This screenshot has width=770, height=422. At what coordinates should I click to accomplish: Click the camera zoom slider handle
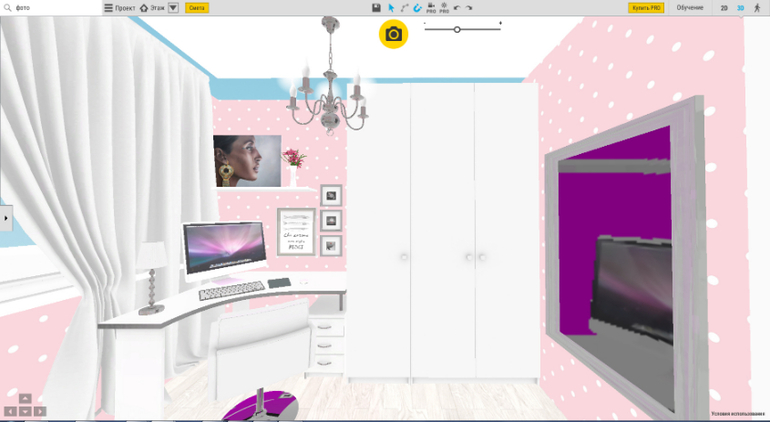(x=457, y=30)
